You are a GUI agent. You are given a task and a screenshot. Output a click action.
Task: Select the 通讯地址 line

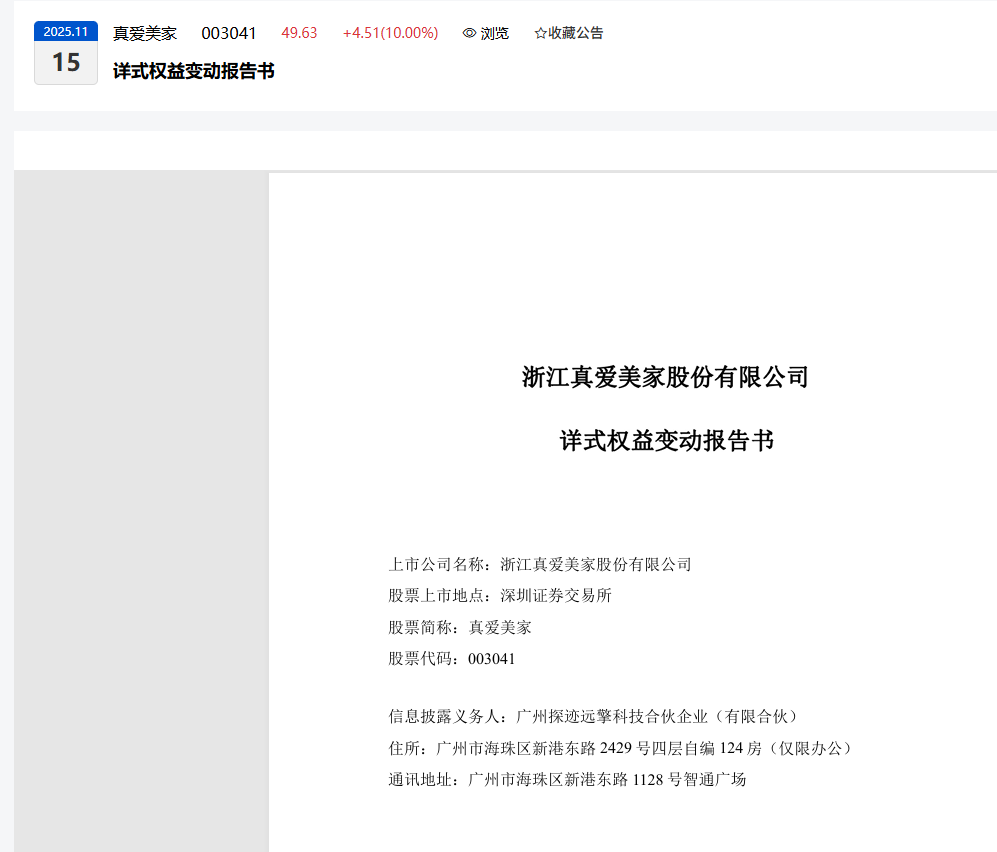click(567, 780)
